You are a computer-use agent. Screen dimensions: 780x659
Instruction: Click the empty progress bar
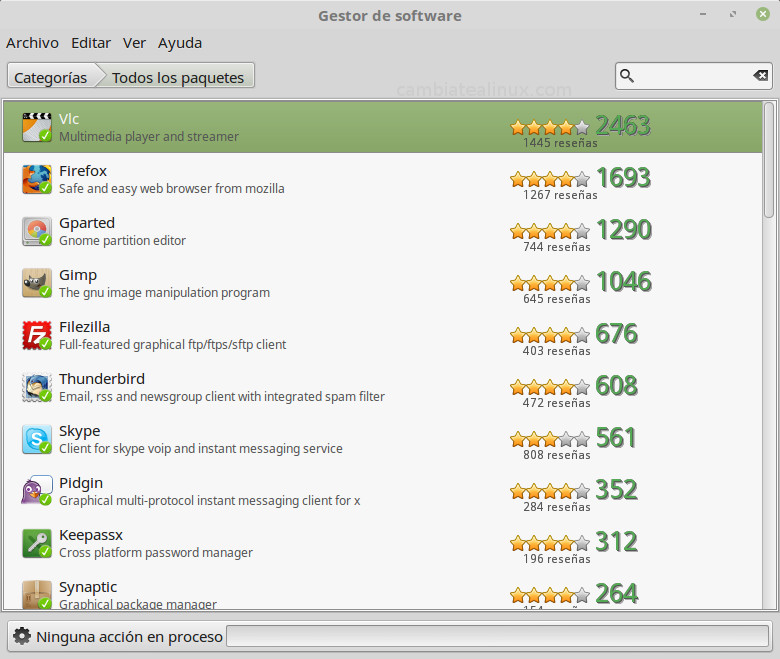(x=497, y=636)
